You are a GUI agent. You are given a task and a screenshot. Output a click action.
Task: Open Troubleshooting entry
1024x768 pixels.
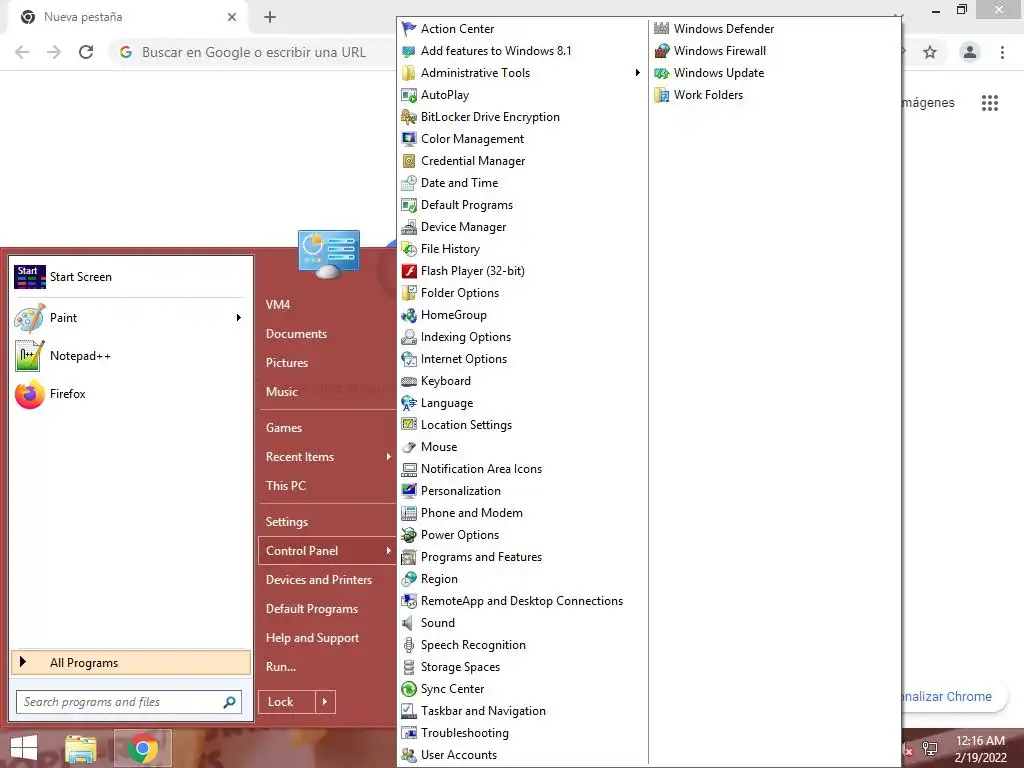(464, 733)
